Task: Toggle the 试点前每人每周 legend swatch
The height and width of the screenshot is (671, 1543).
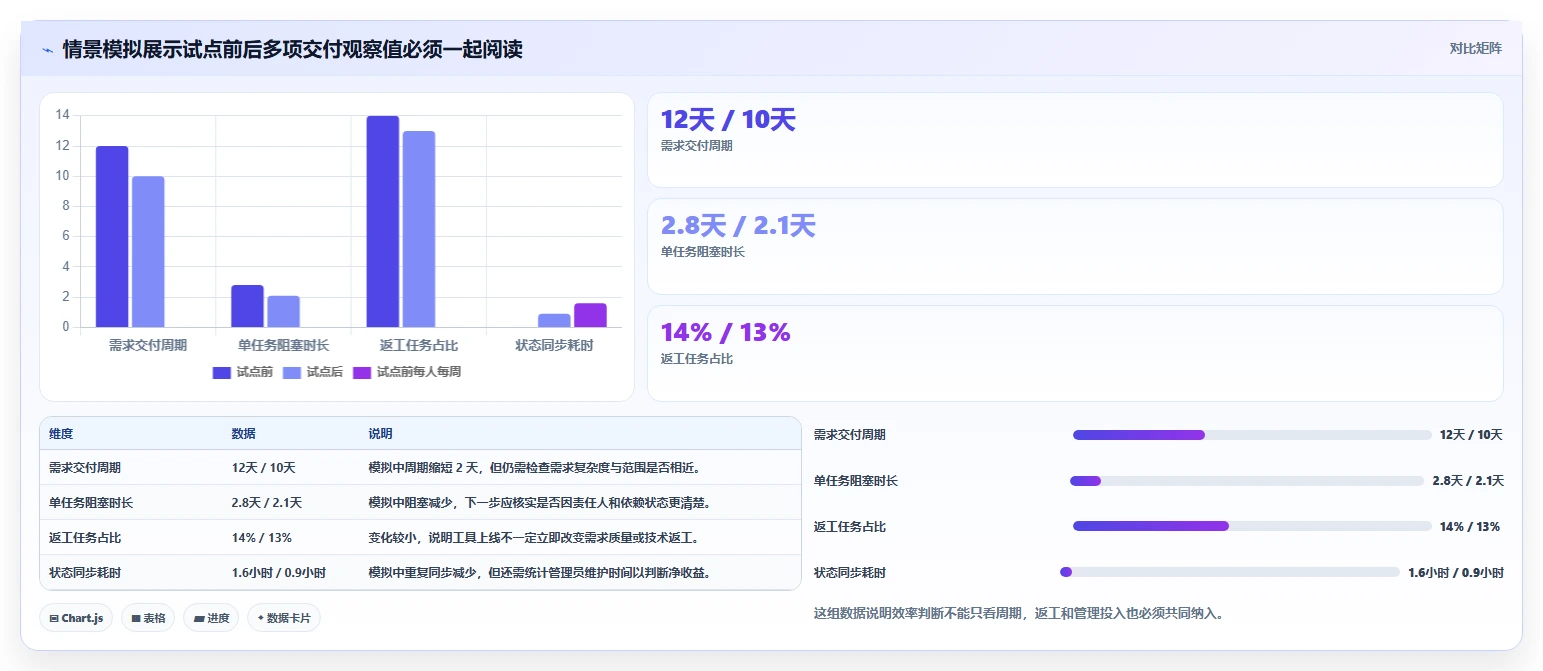Action: [x=362, y=372]
